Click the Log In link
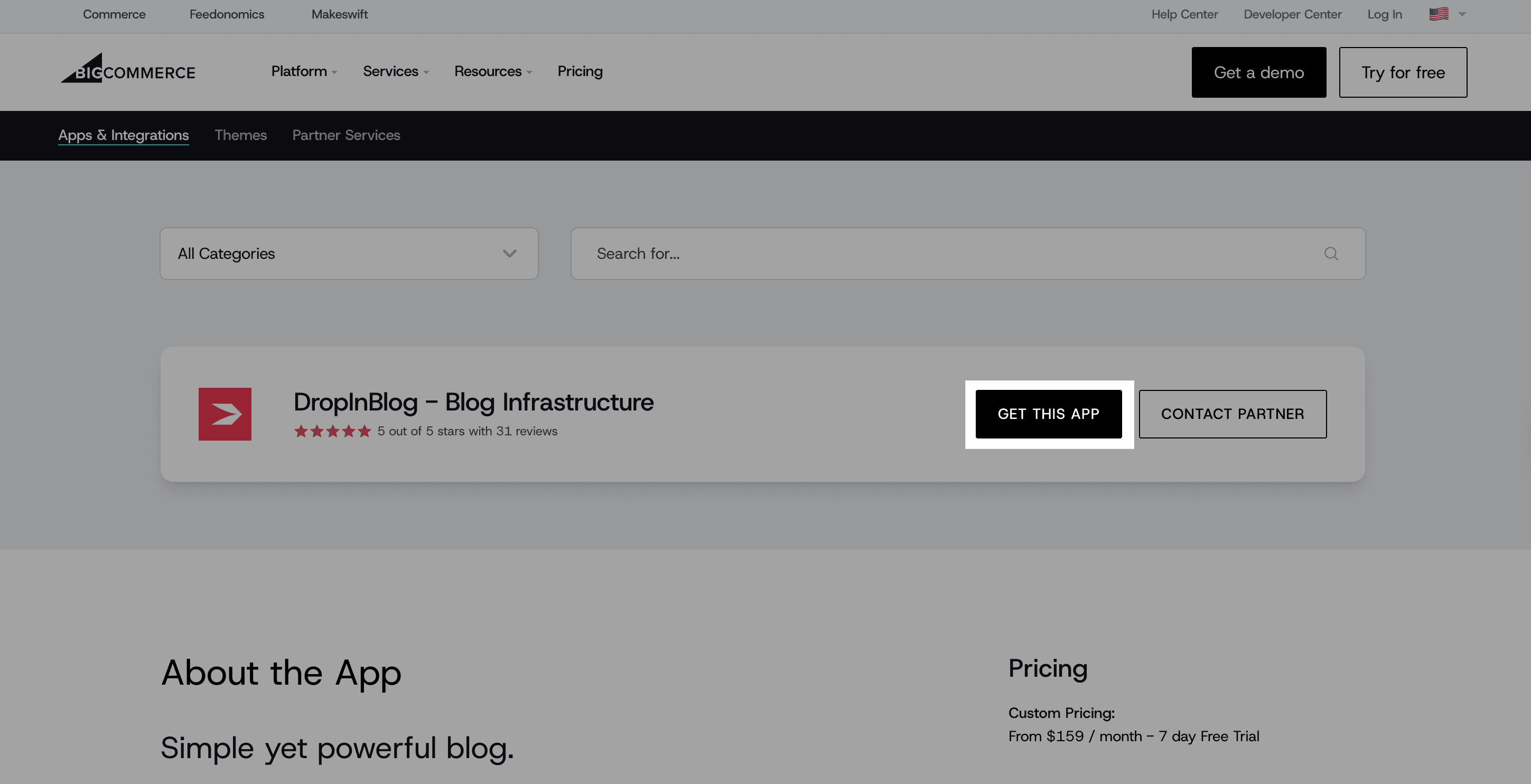1531x784 pixels. tap(1384, 14)
